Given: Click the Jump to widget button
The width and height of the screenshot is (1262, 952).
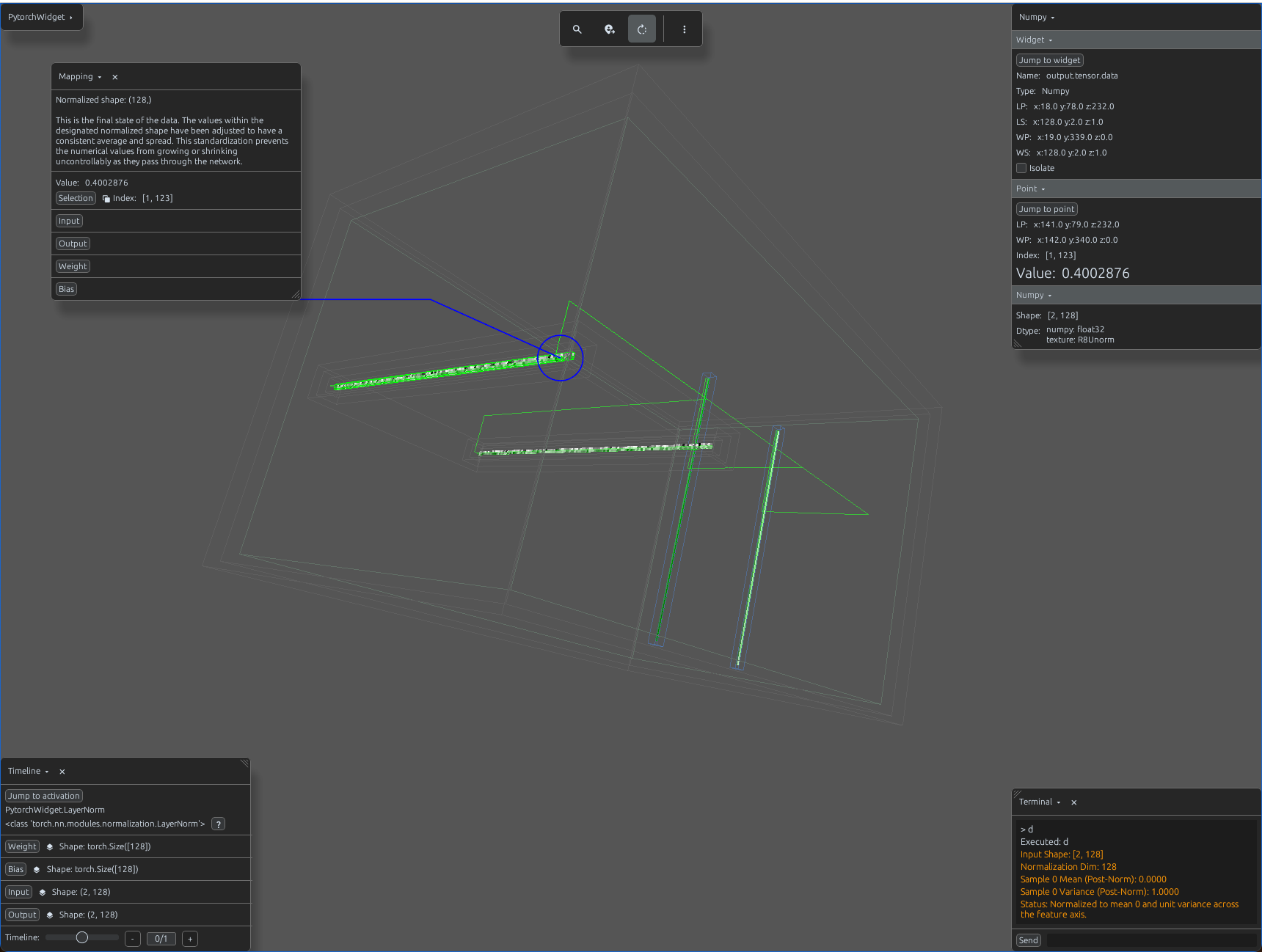Looking at the screenshot, I should (x=1050, y=60).
